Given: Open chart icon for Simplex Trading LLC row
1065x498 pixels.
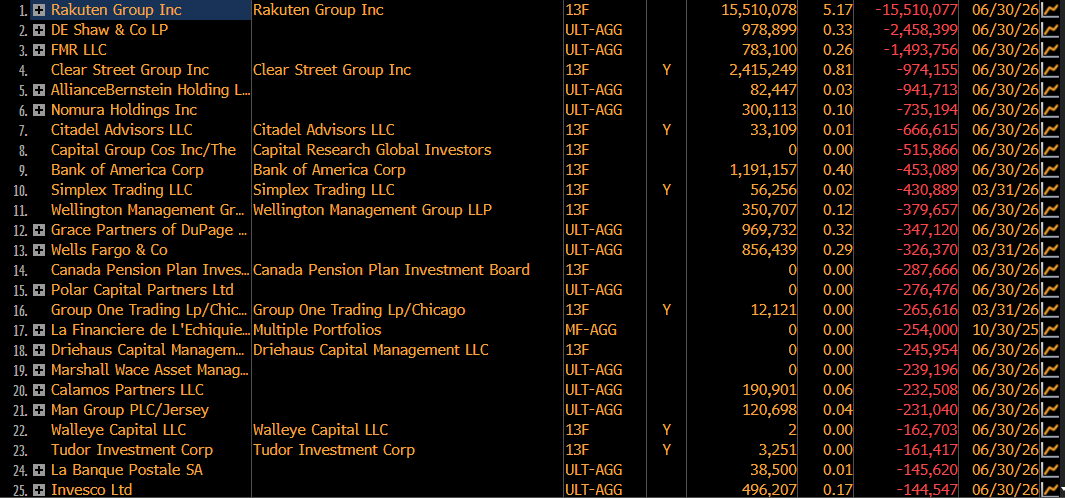Looking at the screenshot, I should pyautogui.click(x=1050, y=190).
